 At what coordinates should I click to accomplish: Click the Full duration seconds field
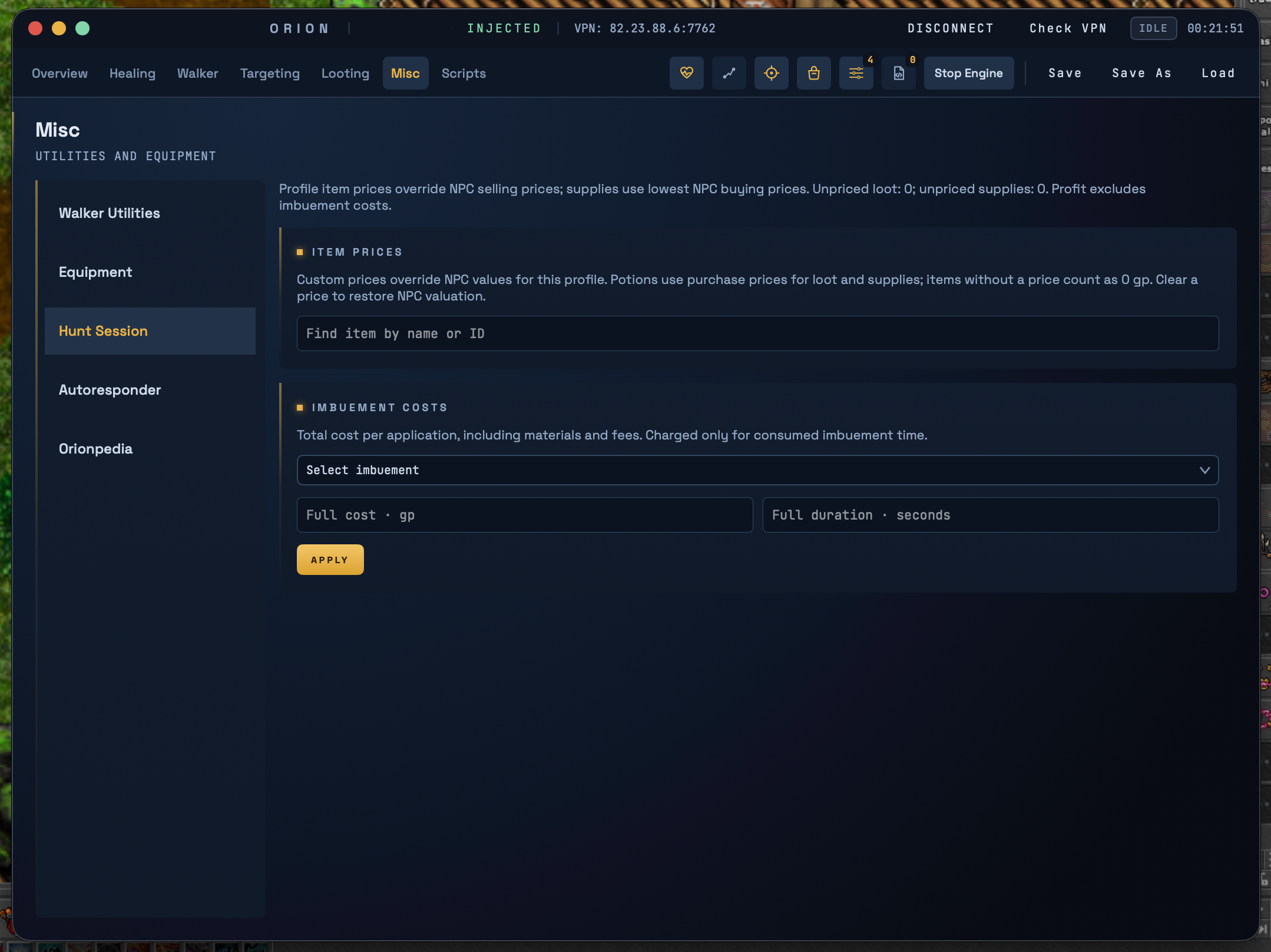click(991, 515)
